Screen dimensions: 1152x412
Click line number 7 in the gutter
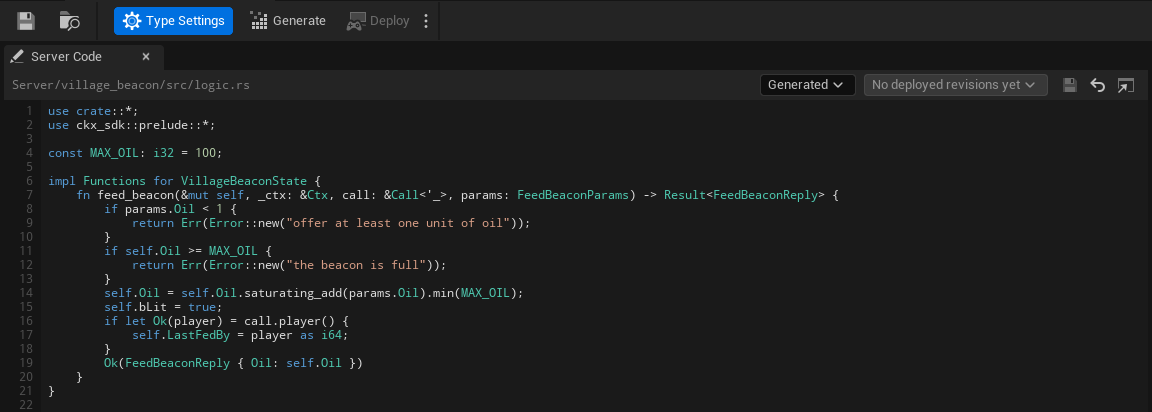point(29,195)
